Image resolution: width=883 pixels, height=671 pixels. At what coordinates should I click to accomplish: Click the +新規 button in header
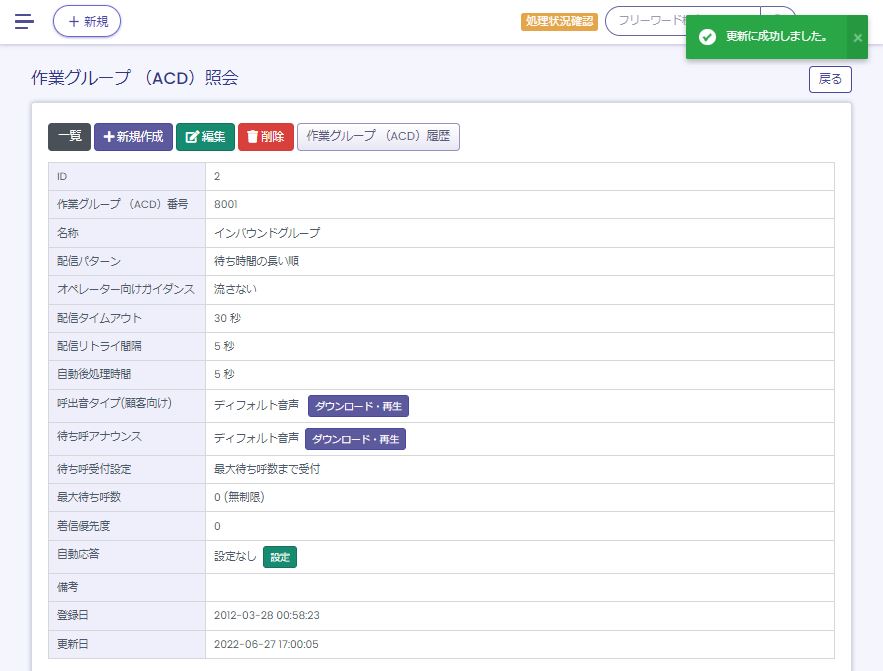(x=87, y=21)
